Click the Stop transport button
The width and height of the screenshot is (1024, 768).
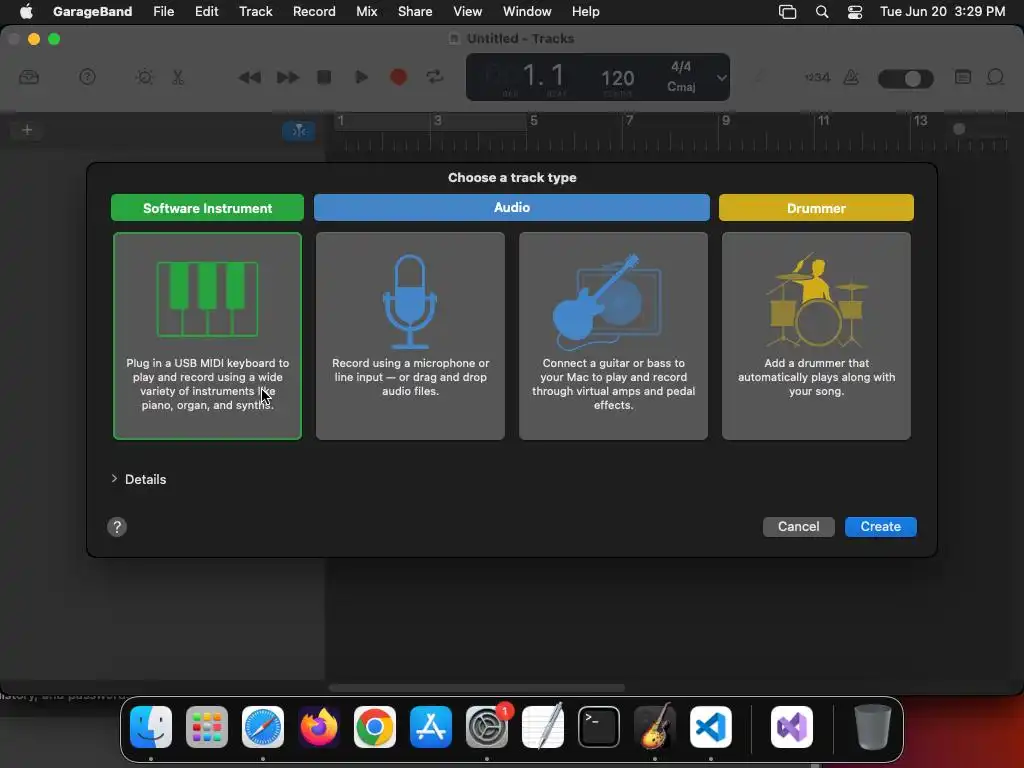(324, 77)
